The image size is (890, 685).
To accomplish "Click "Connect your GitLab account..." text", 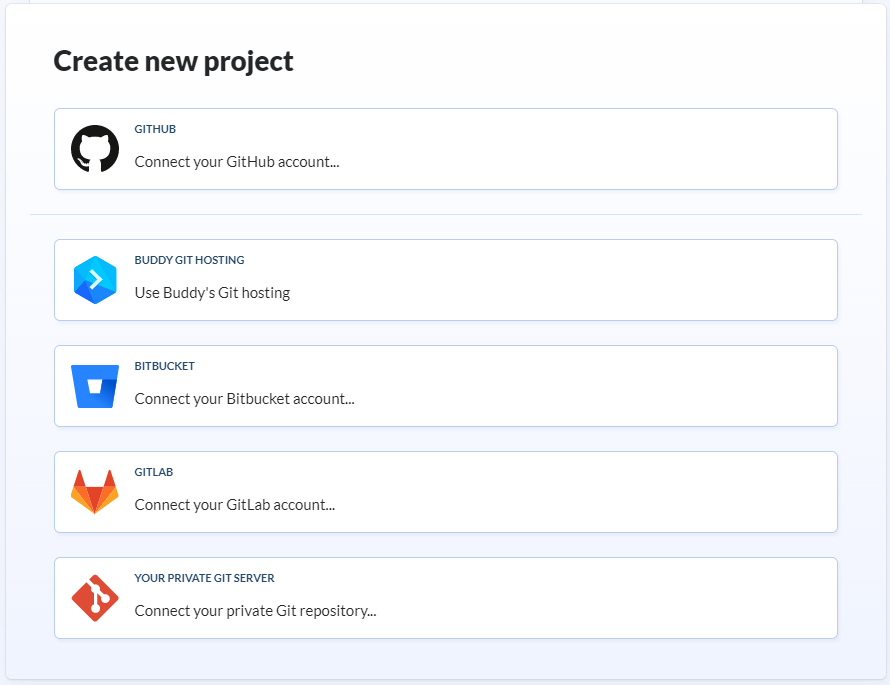I will click(x=234, y=505).
